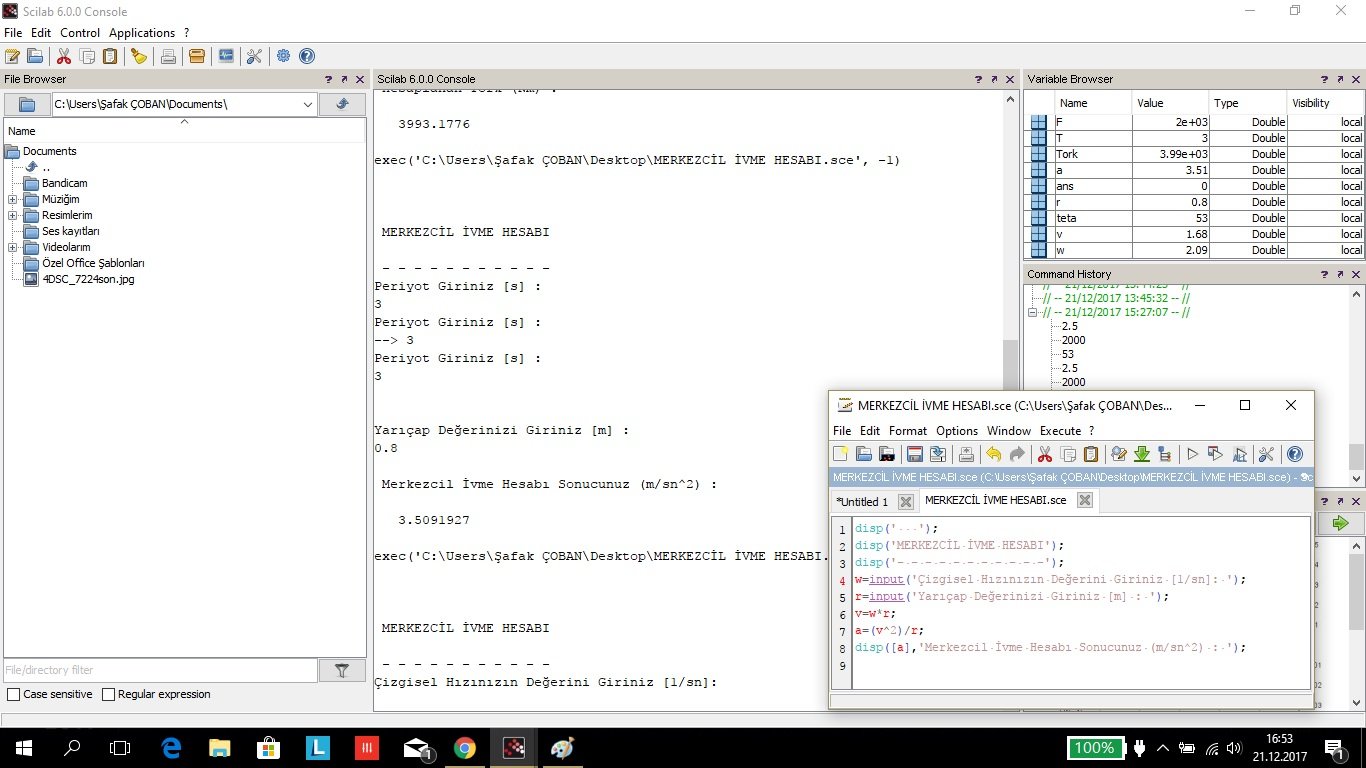Click the Value column header in Variable Browser
The height and width of the screenshot is (768, 1366).
[1170, 103]
